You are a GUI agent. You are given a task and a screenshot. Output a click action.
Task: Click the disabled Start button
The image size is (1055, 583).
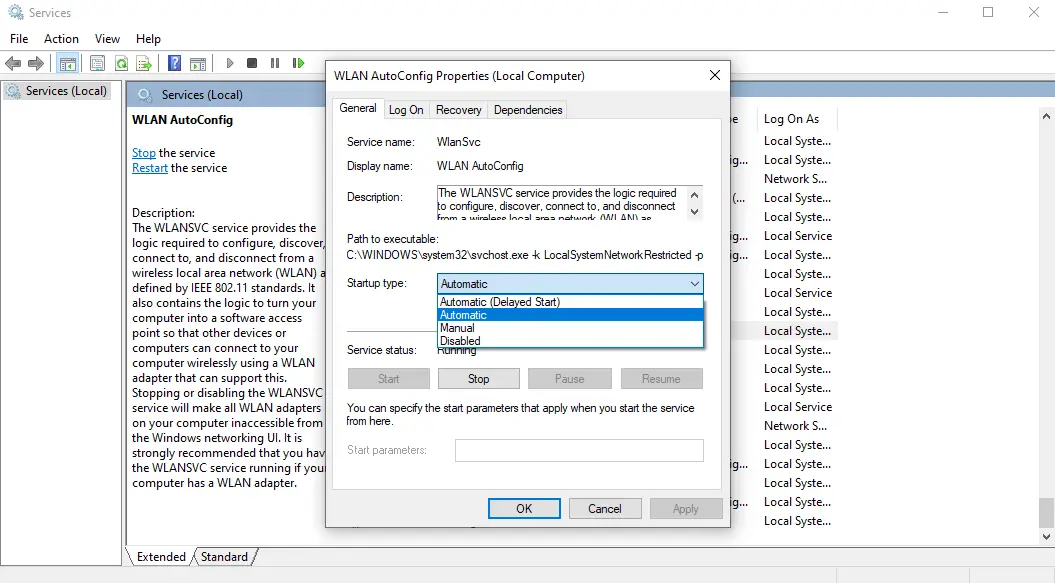pyautogui.click(x=388, y=379)
